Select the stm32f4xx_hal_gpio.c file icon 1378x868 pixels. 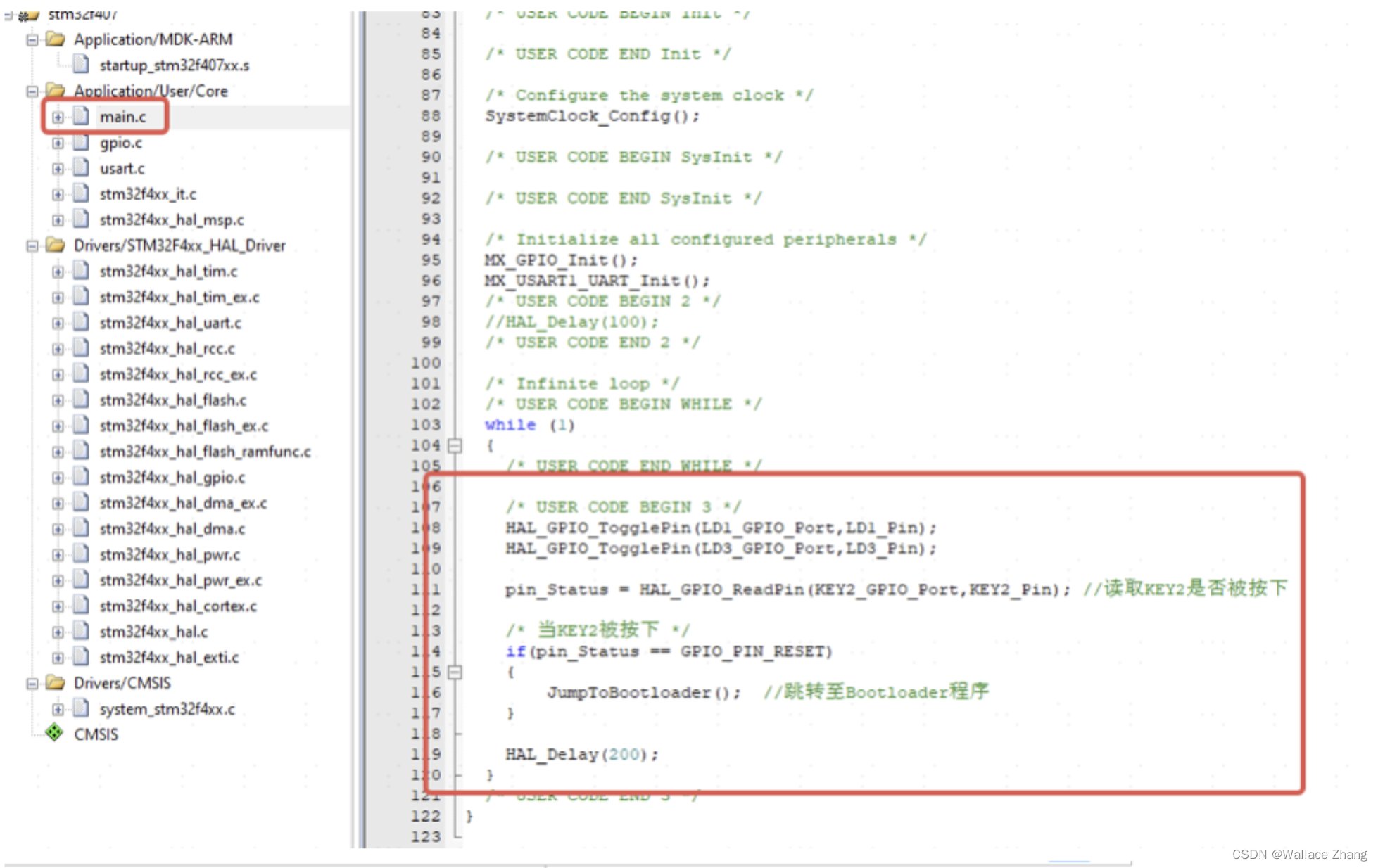(x=81, y=477)
